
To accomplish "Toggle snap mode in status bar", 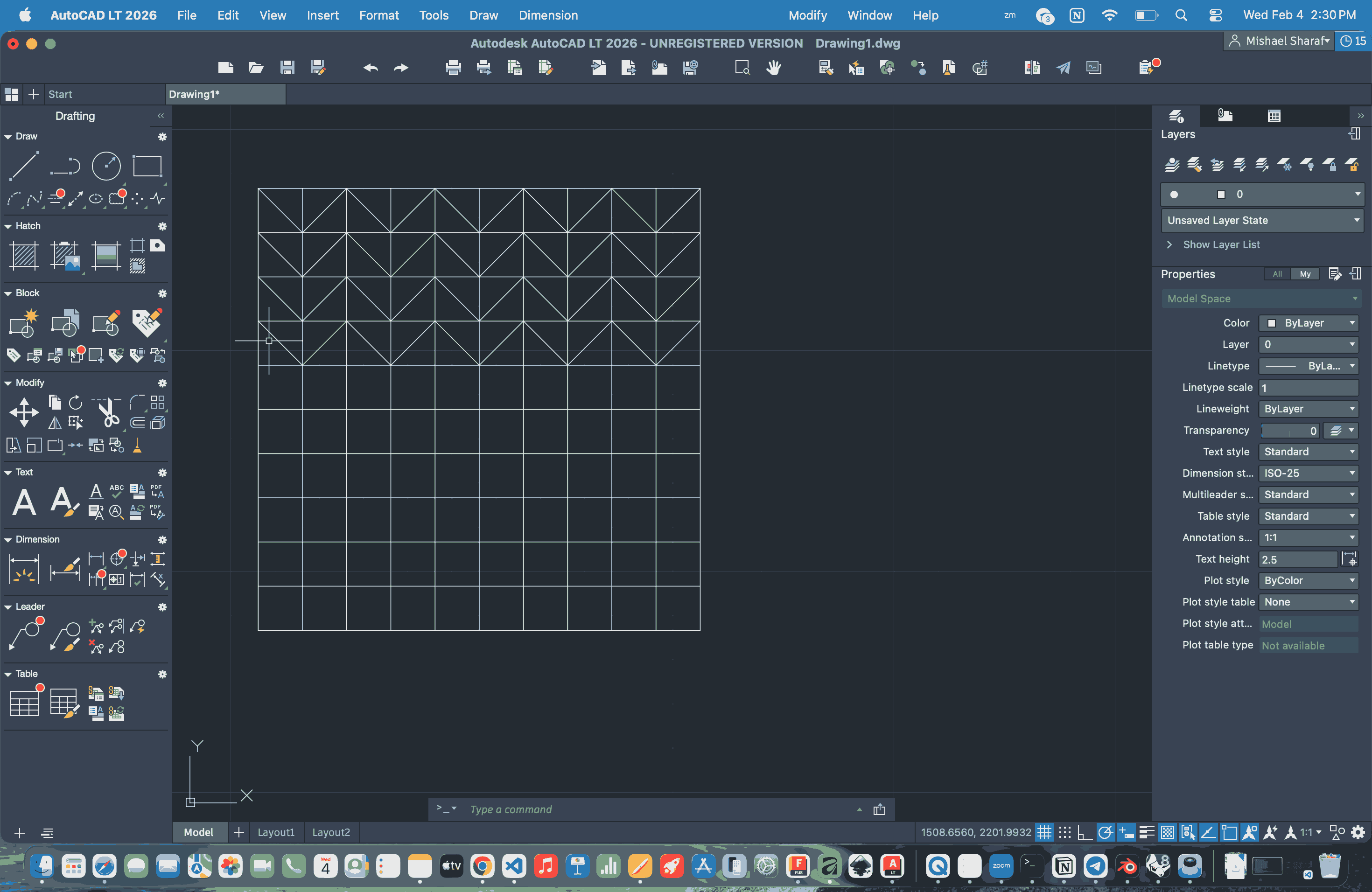I will [1065, 832].
